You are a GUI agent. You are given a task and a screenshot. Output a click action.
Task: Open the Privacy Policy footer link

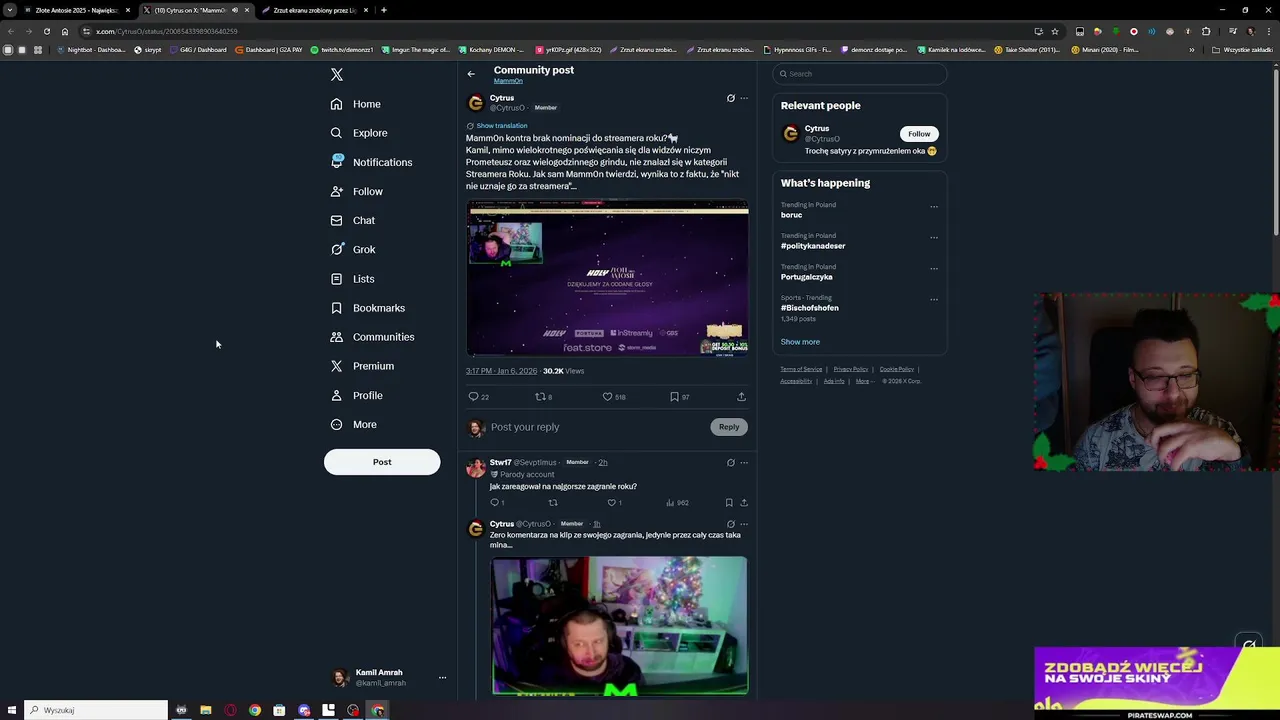click(x=851, y=369)
